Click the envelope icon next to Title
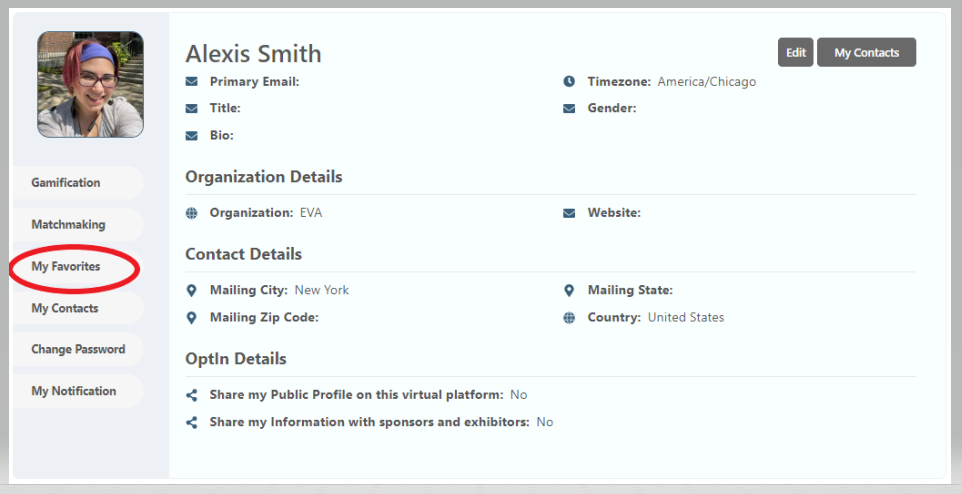962x494 pixels. tap(191, 108)
